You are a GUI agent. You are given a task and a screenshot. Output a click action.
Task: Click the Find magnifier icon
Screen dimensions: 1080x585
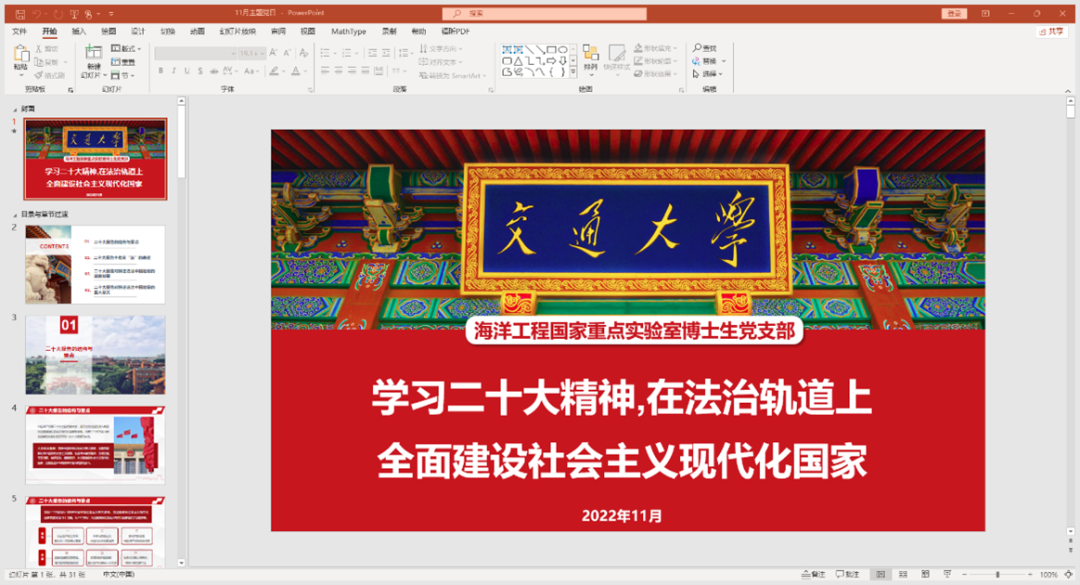point(697,48)
